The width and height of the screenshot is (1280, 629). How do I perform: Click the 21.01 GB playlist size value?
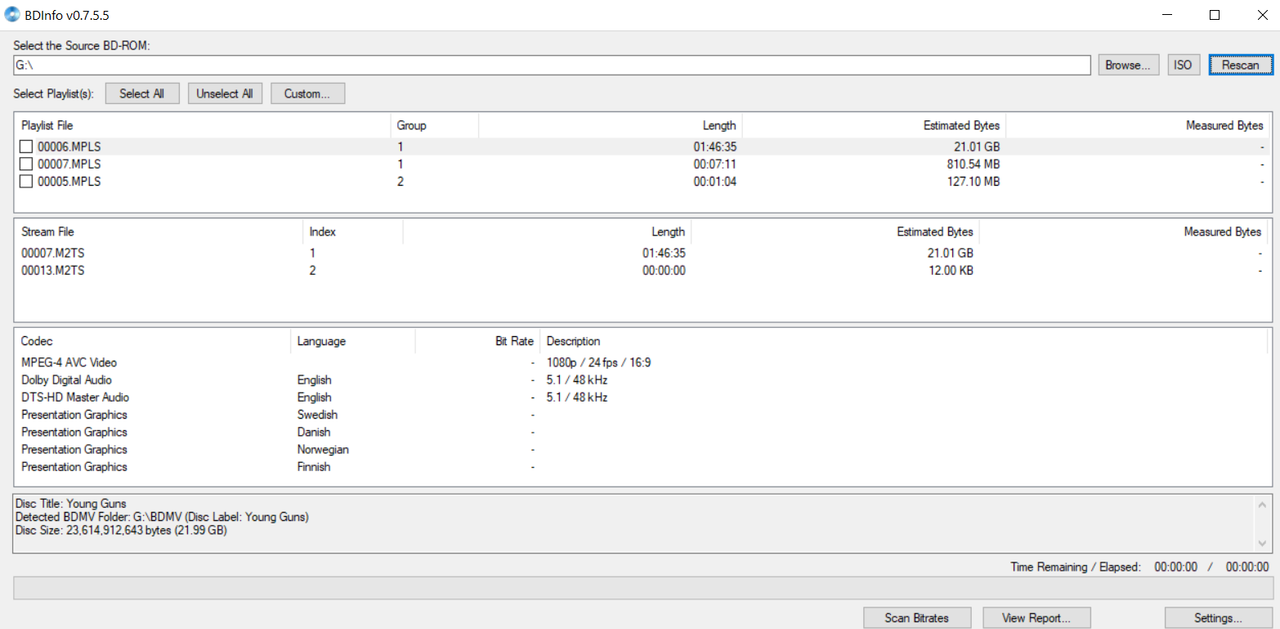pyautogui.click(x=977, y=147)
